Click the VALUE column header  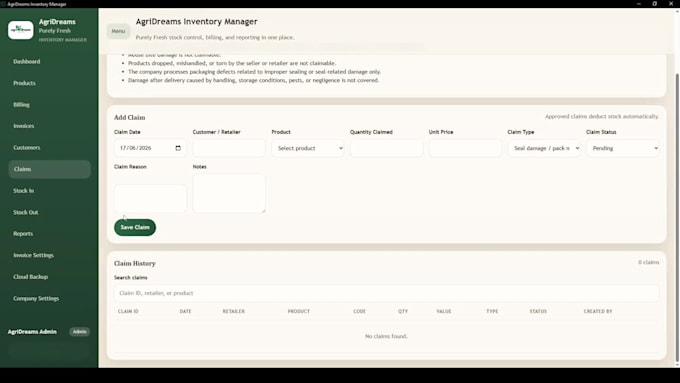pyautogui.click(x=444, y=311)
